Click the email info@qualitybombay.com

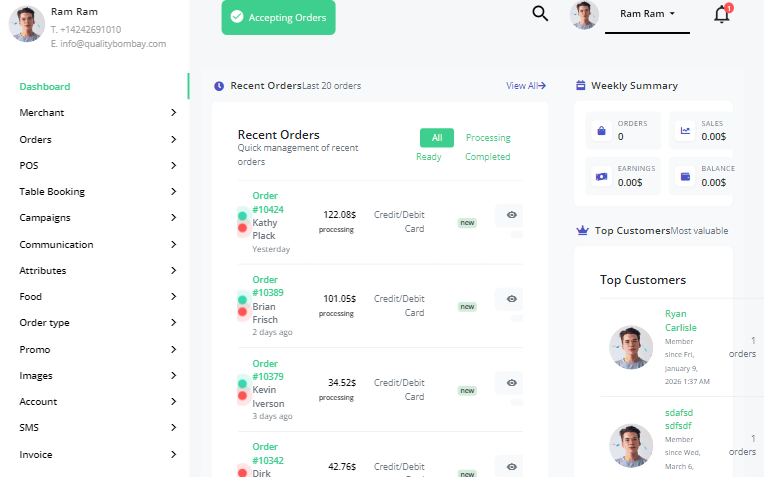pos(113,44)
